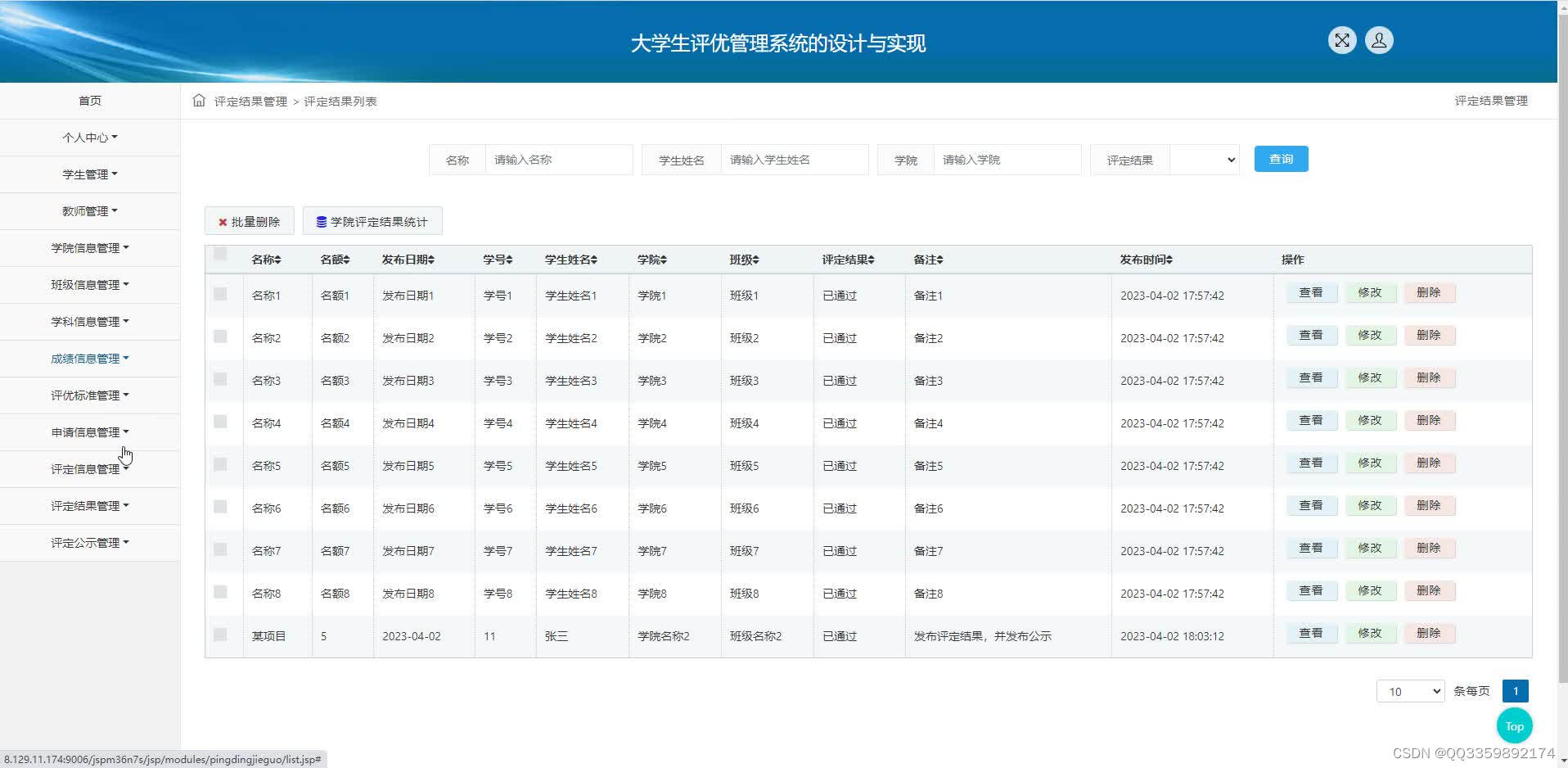1568x768 pixels.
Task: Click 删除 for row 名称8
Action: 1429,590
